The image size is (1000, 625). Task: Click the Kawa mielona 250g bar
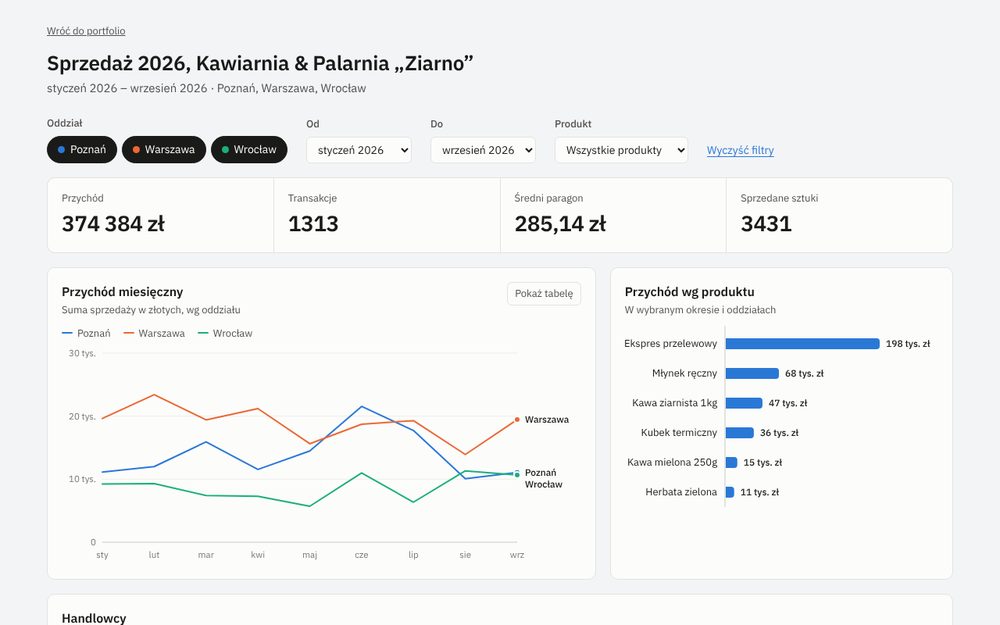(x=732, y=462)
